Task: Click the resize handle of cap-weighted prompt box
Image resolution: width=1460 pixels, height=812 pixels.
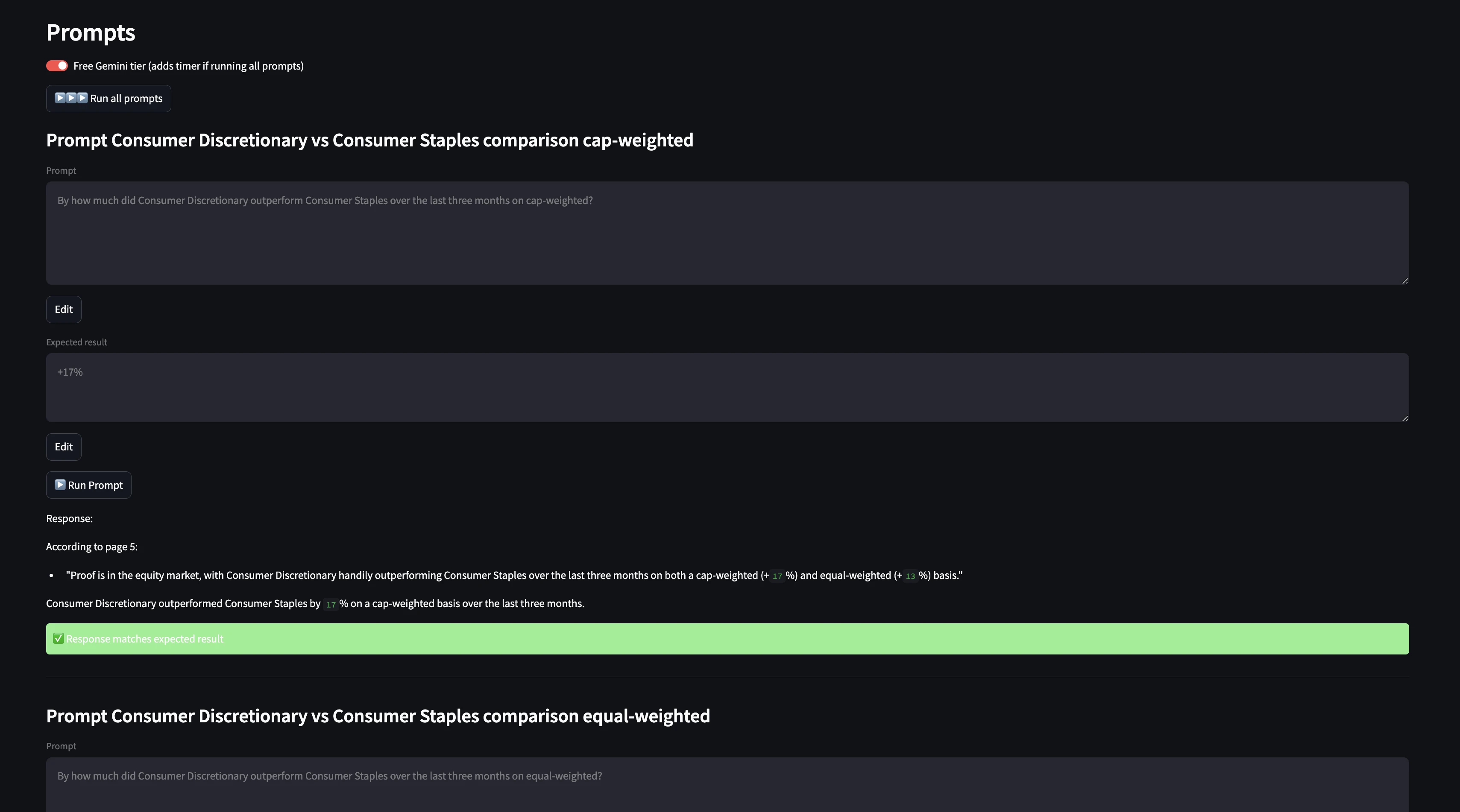Action: tap(1405, 280)
